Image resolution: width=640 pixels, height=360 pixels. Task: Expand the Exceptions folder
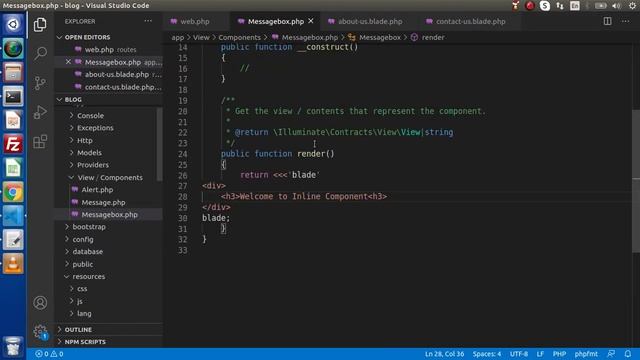(95, 128)
